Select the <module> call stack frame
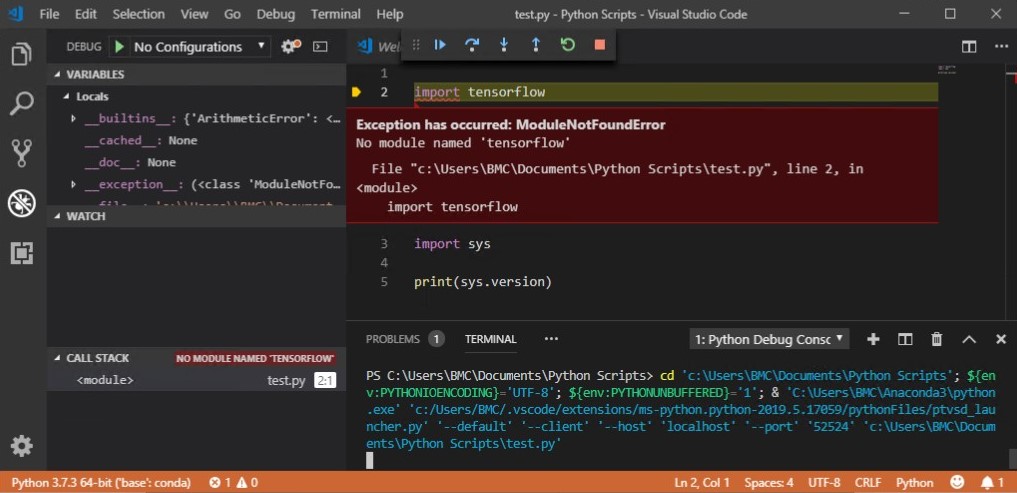1017x493 pixels. click(197, 381)
